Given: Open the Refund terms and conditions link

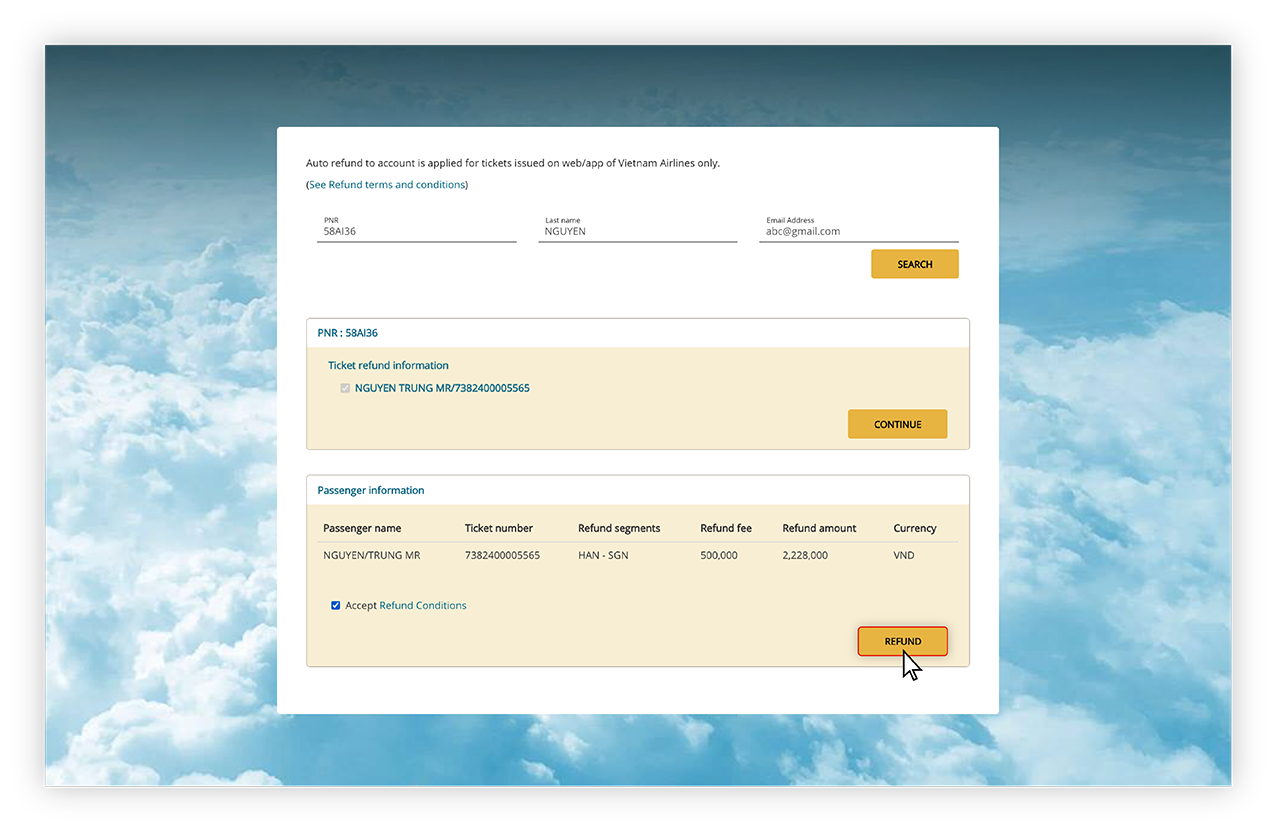Looking at the screenshot, I should [387, 184].
